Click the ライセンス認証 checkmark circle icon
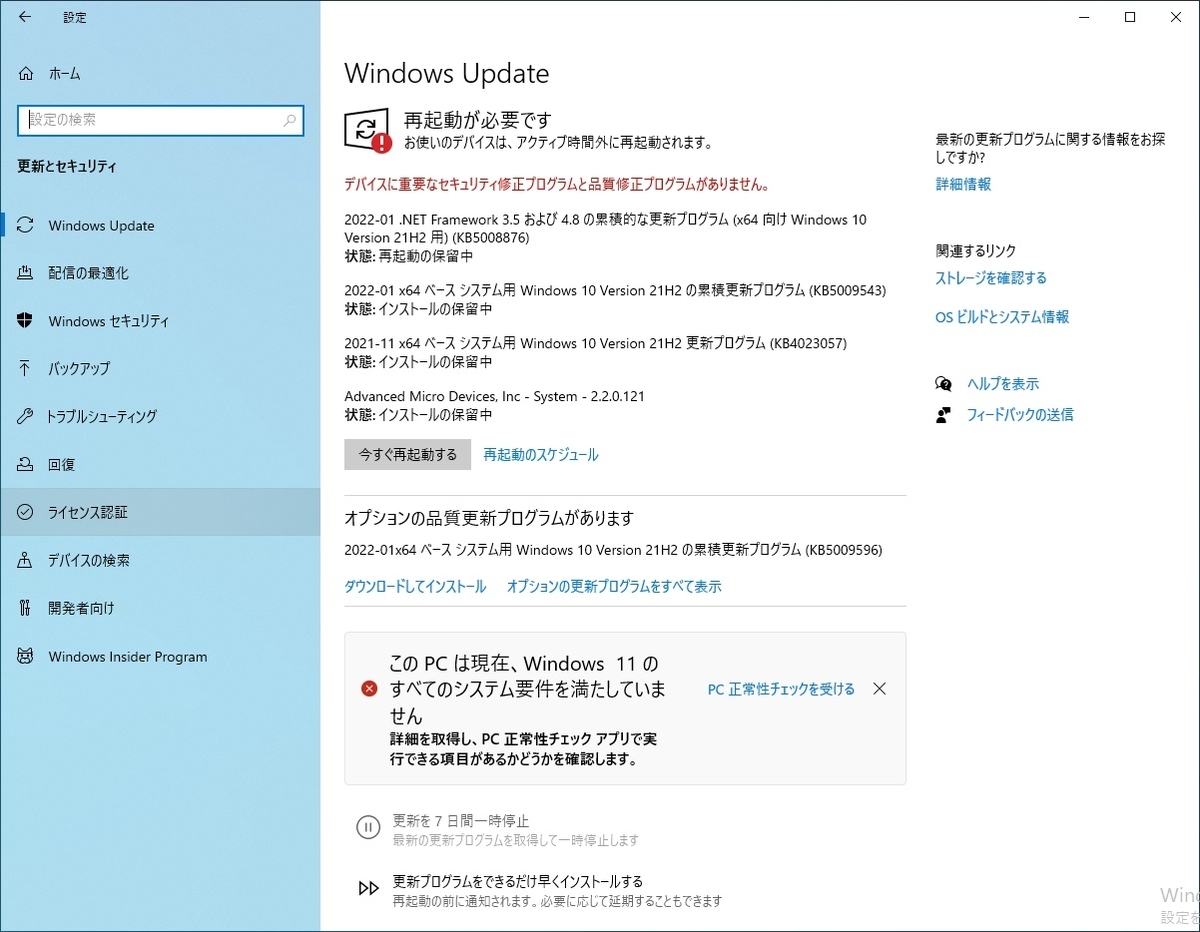Screen dimensions: 1200x932 click(26, 512)
